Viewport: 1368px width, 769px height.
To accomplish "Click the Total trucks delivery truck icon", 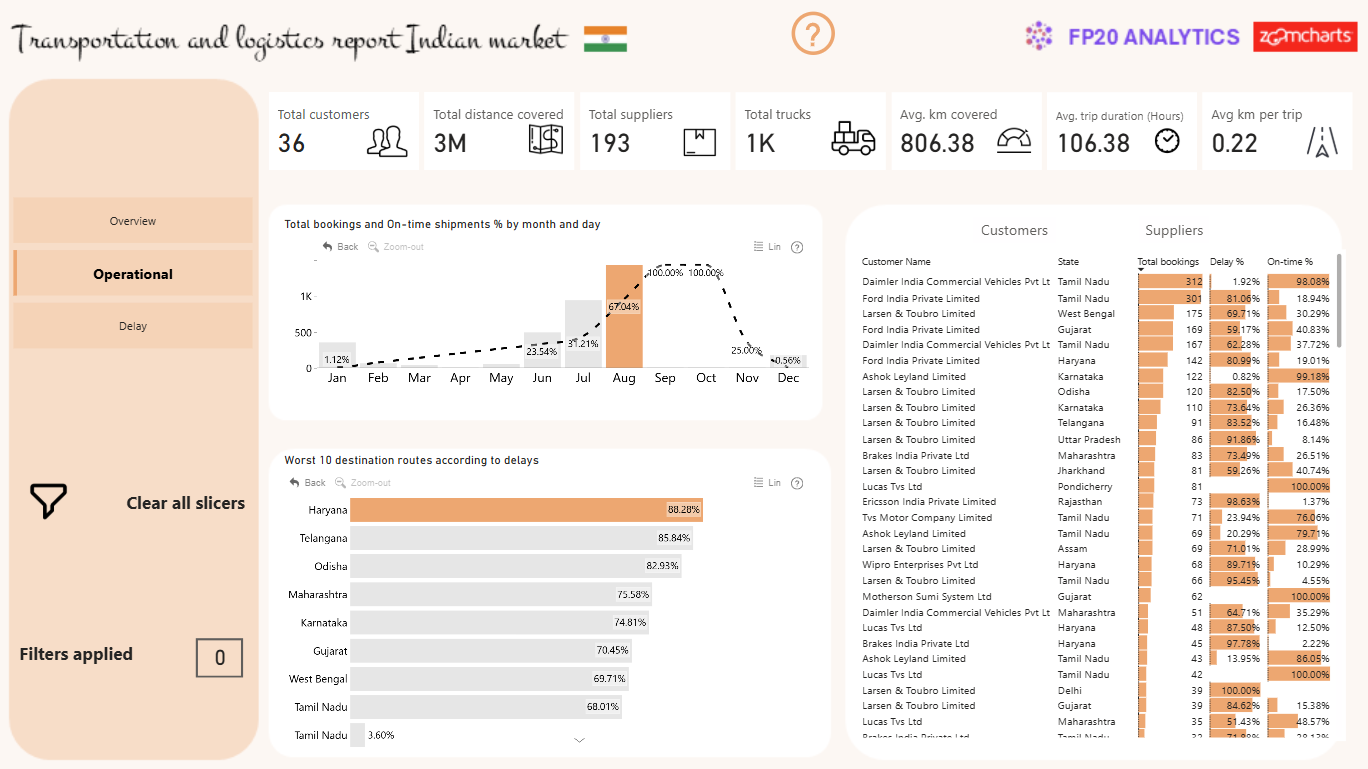I will pos(853,139).
